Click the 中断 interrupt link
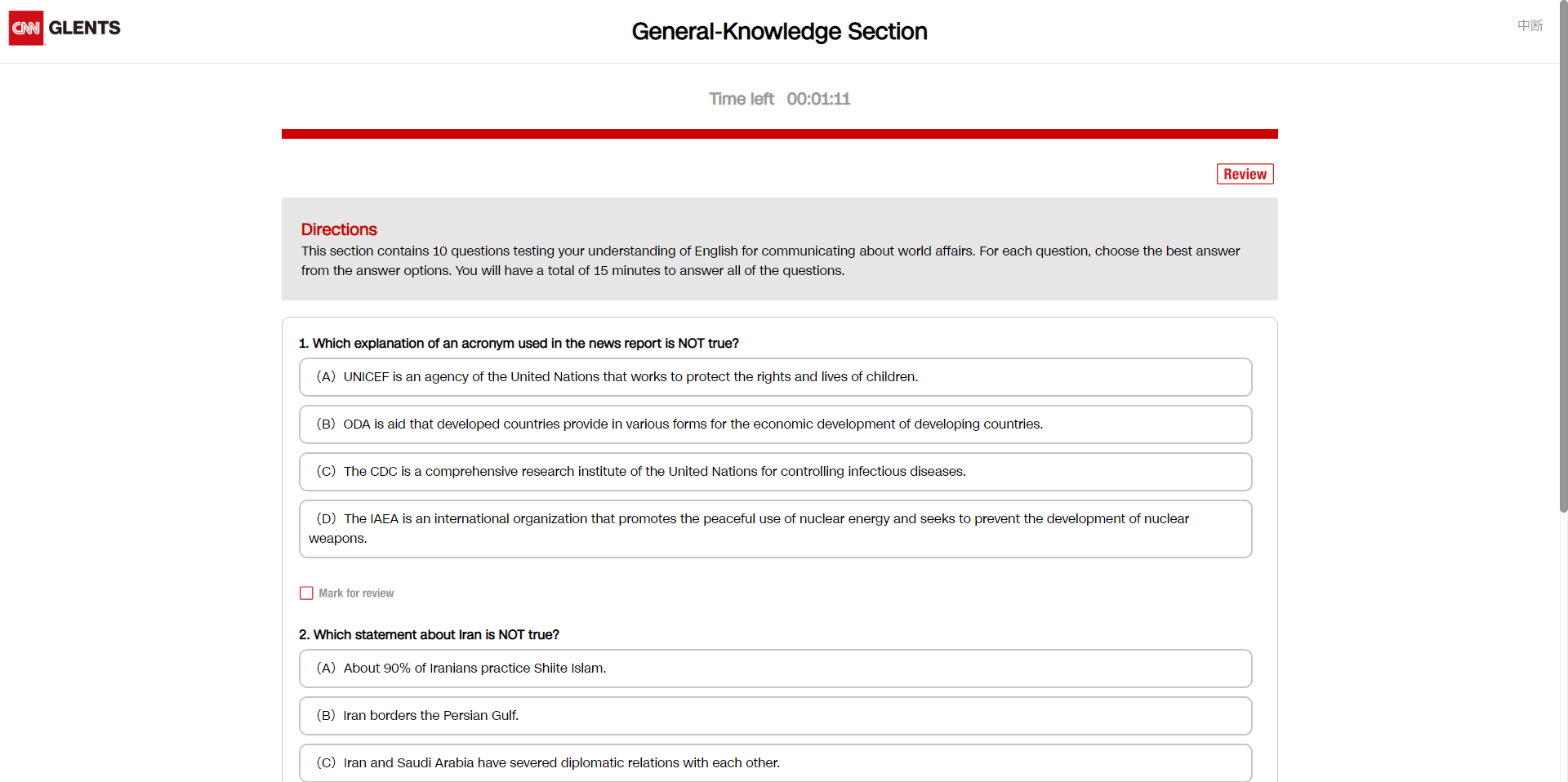The width and height of the screenshot is (1568, 782). click(x=1530, y=26)
